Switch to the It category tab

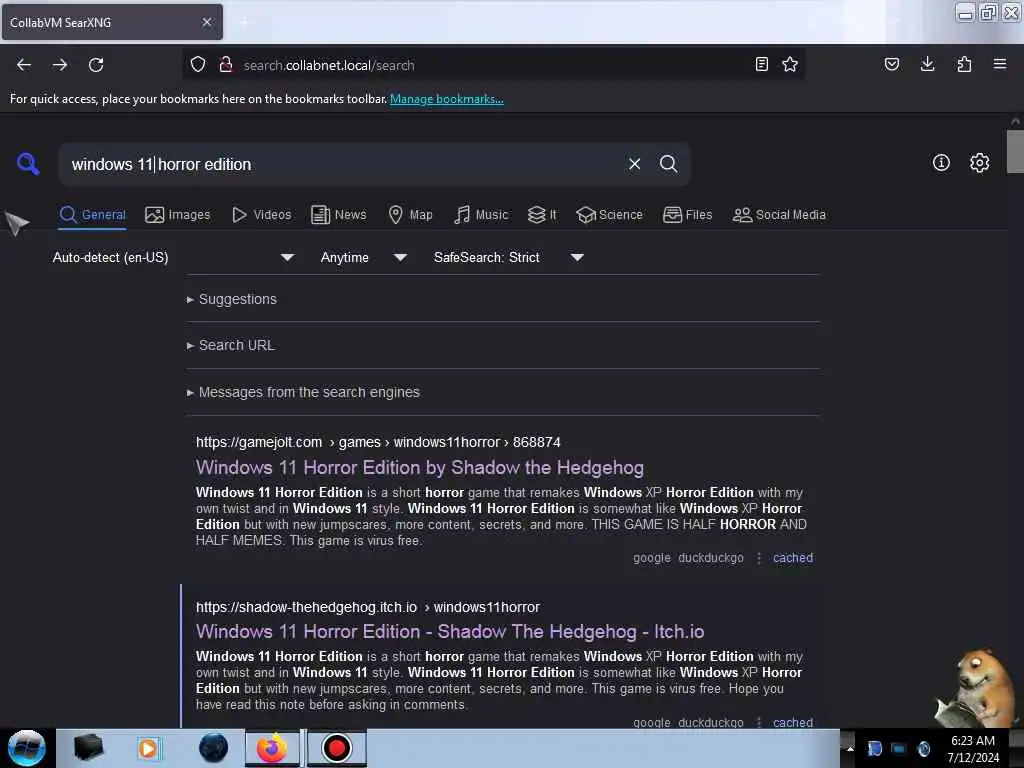[542, 215]
